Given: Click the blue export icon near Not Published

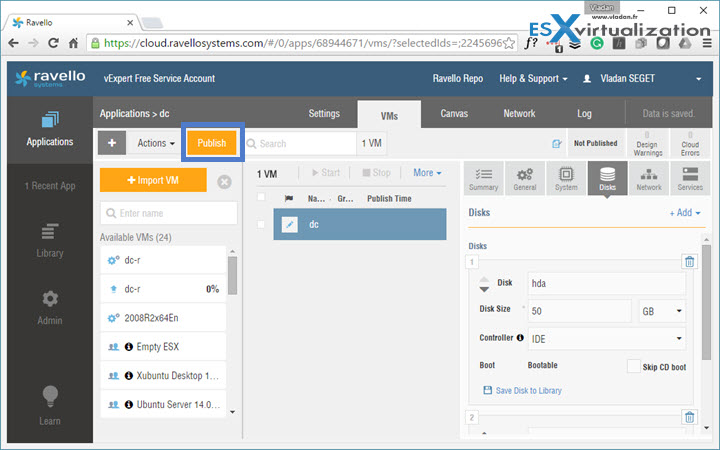Looking at the screenshot, I should [x=557, y=144].
